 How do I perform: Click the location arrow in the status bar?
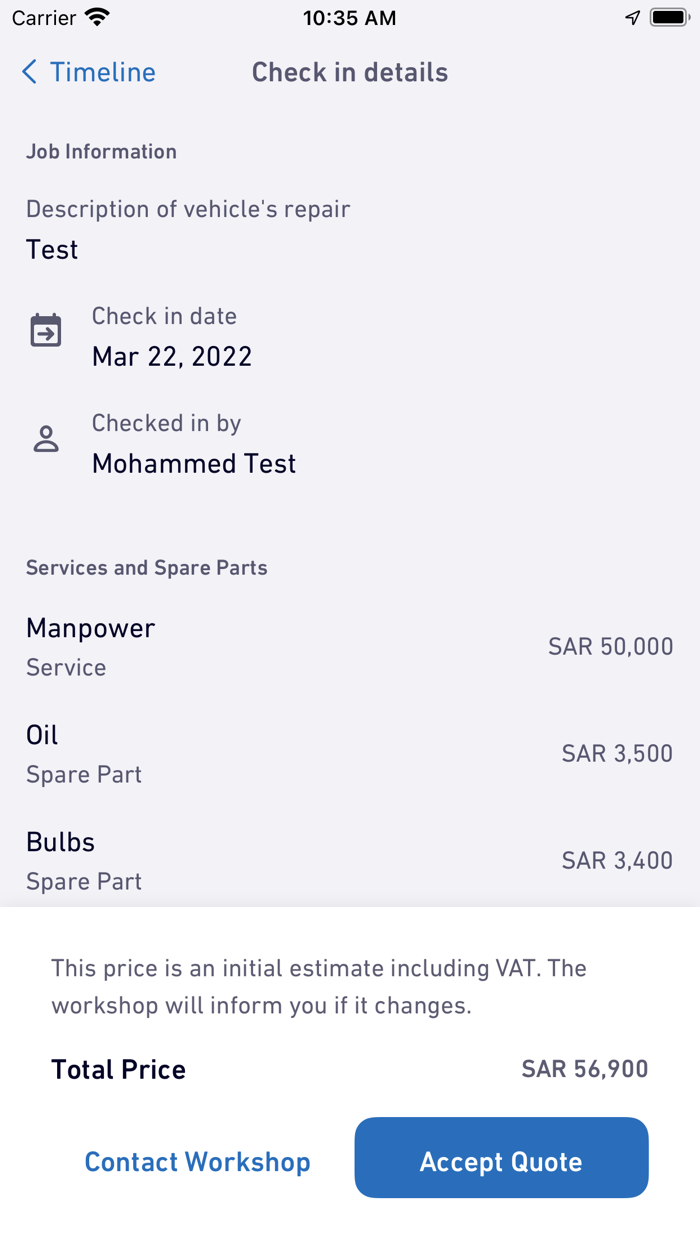630,17
